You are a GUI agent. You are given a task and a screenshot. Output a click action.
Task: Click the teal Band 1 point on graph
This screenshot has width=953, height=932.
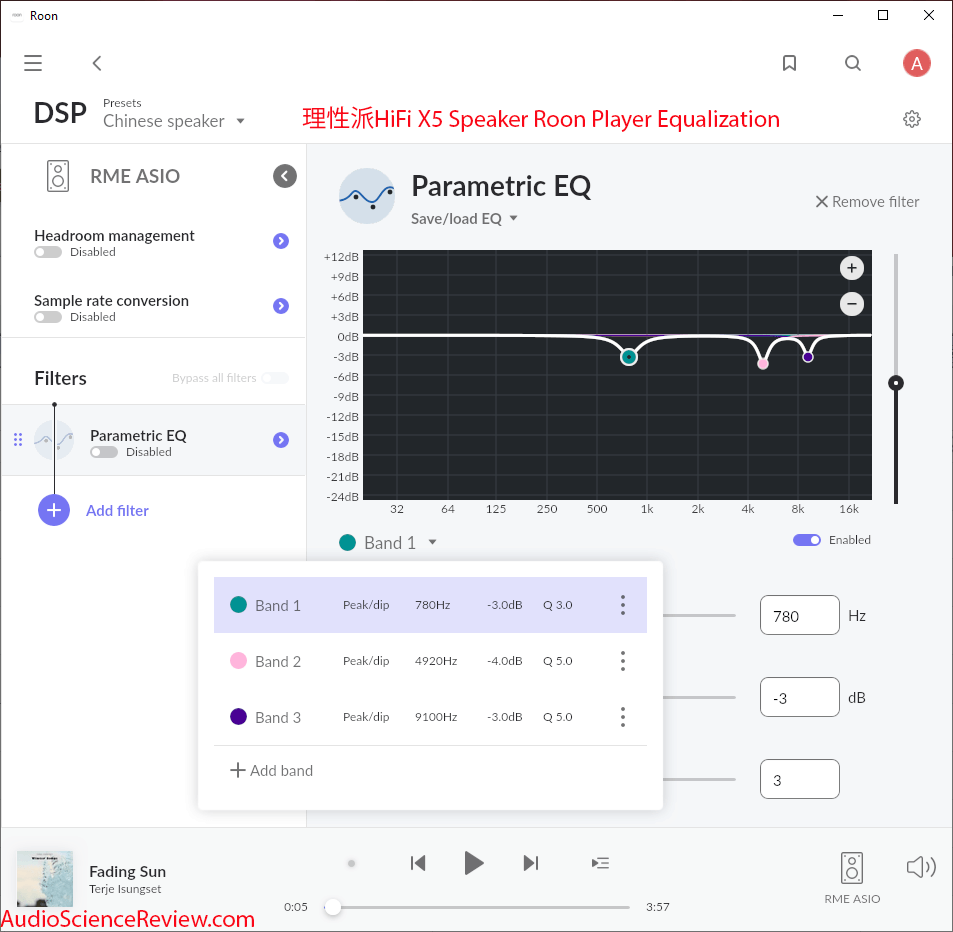(628, 357)
